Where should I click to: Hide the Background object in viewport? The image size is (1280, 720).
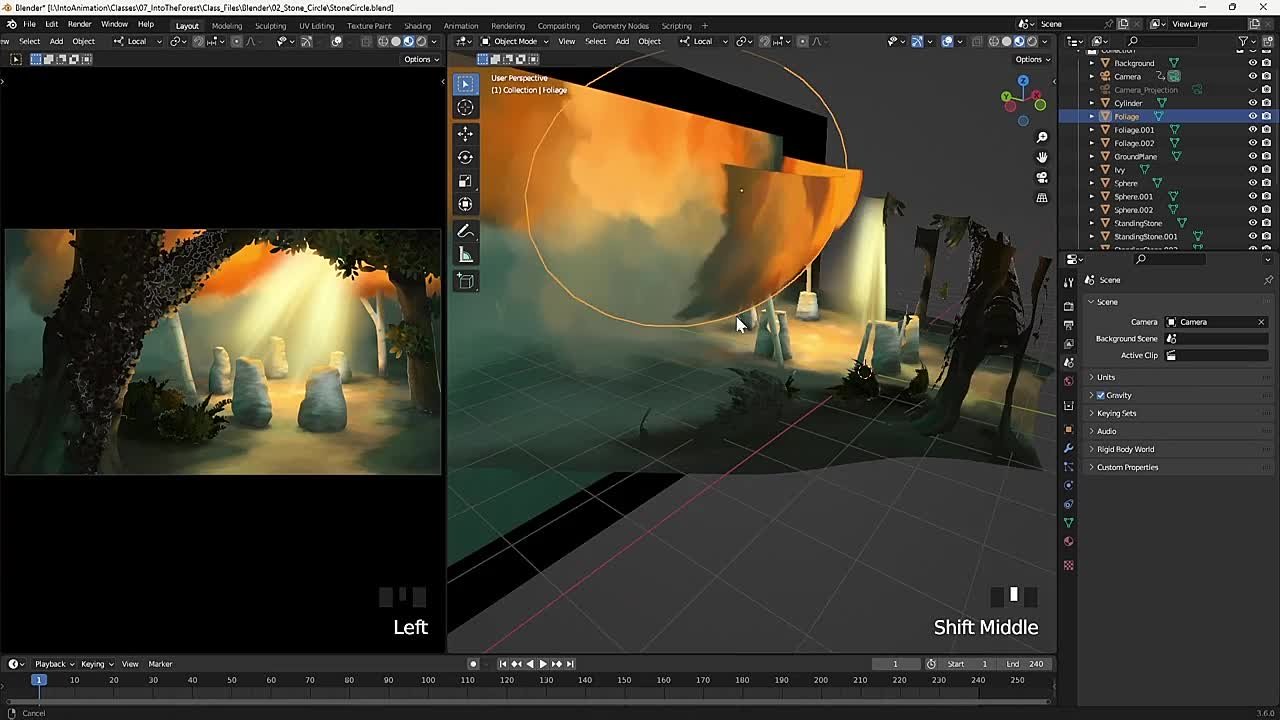point(1252,63)
